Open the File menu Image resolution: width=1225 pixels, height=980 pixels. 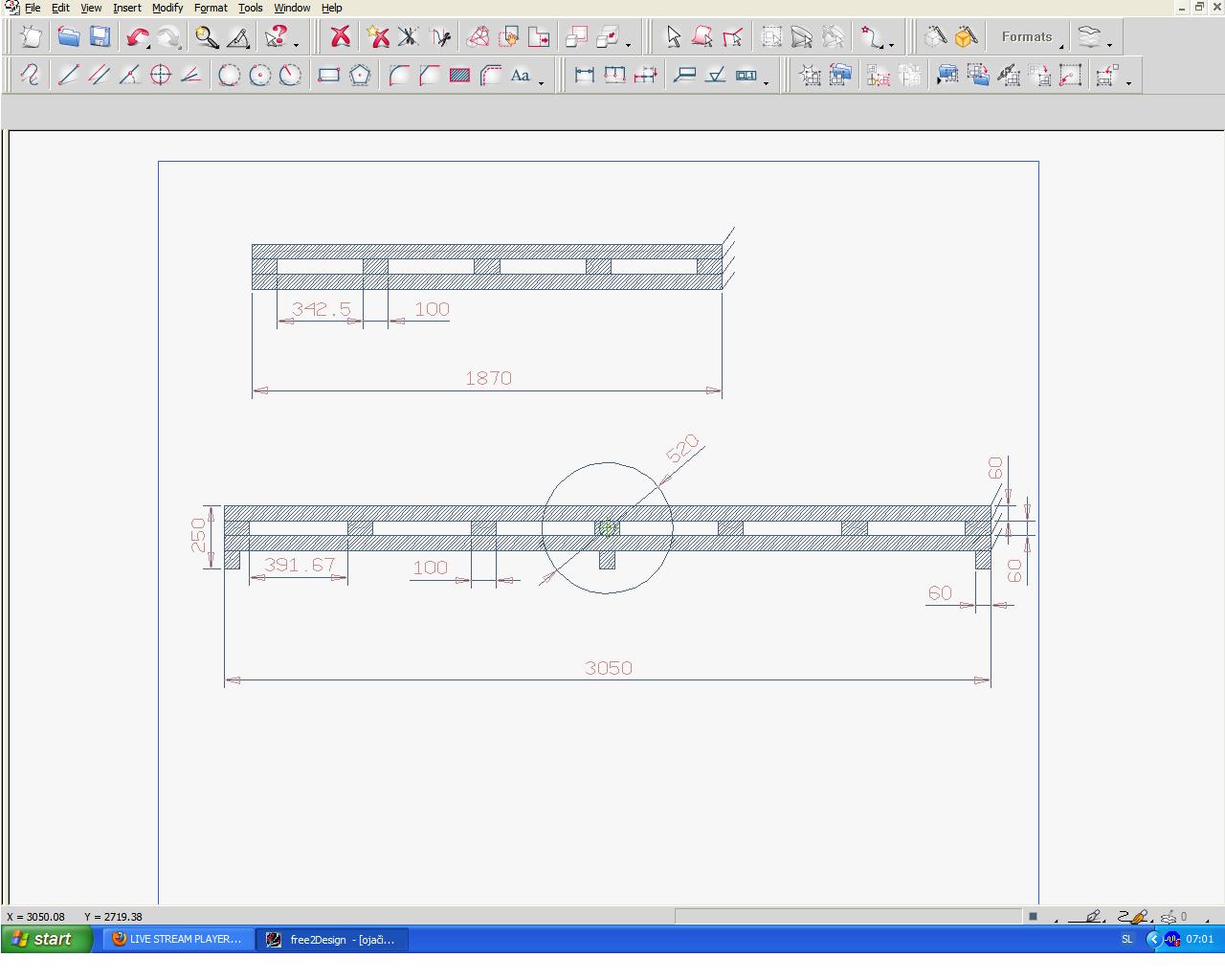tap(33, 8)
